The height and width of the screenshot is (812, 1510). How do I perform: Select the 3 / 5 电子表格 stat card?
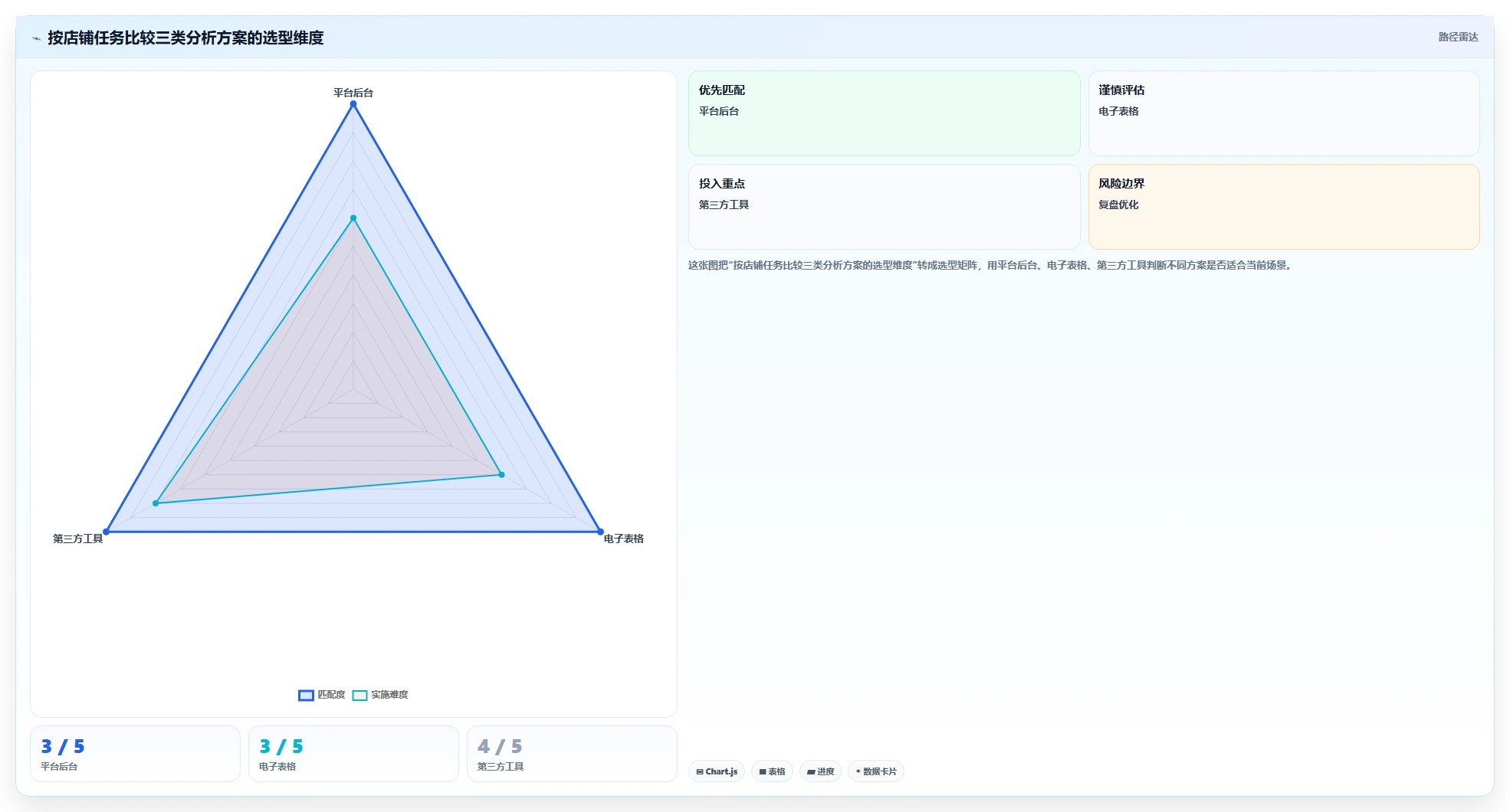353,754
